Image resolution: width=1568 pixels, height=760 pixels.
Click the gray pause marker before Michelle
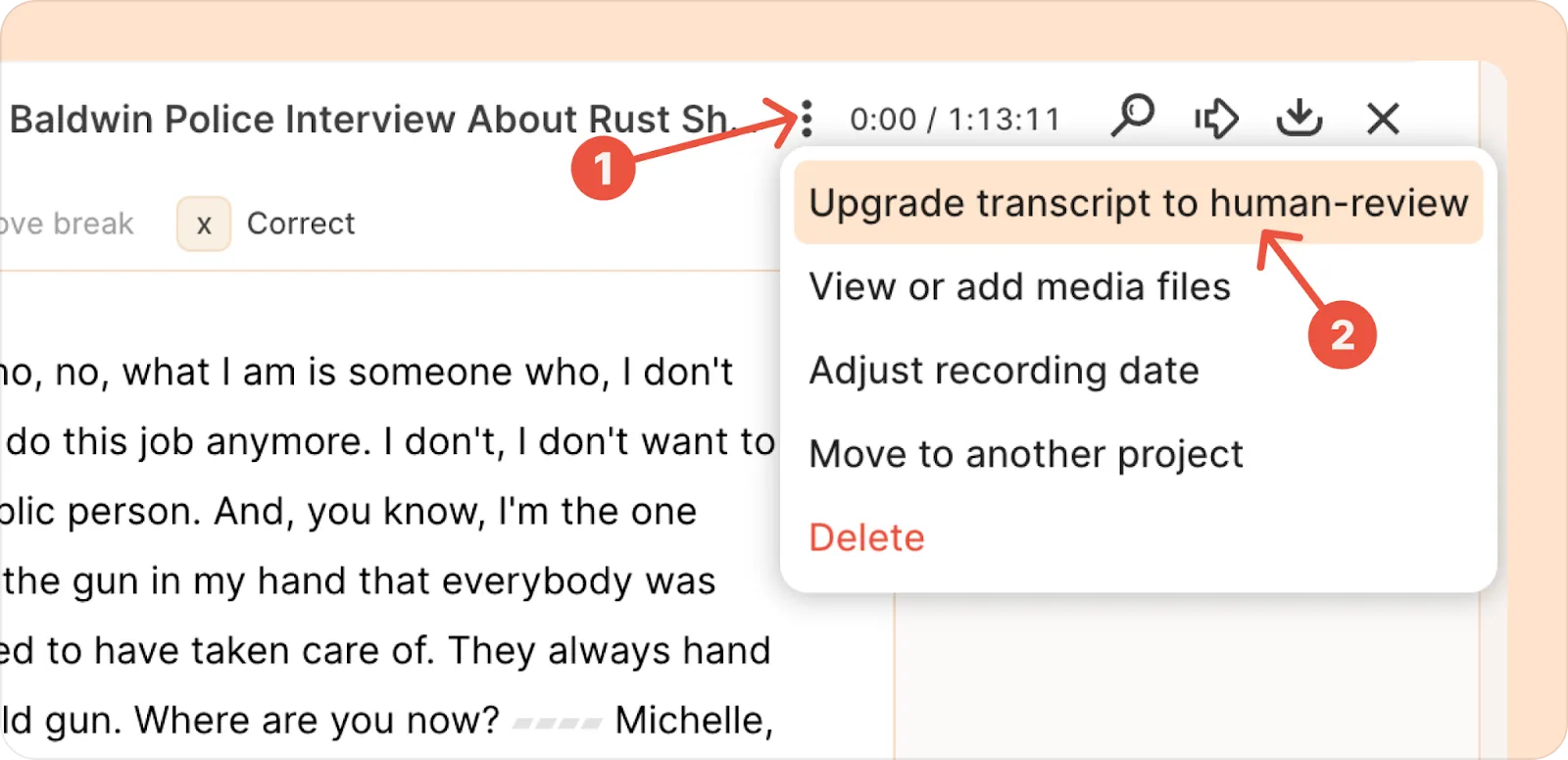(557, 724)
